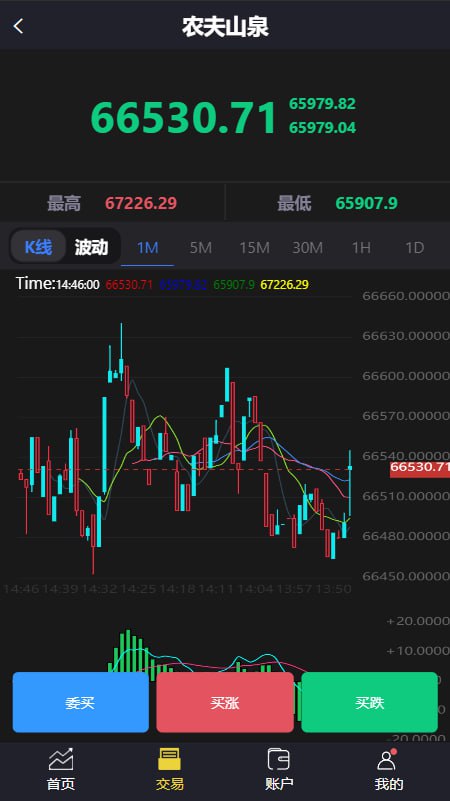Click the large 66530.71 current price
Screen dimensions: 450x801
coord(184,118)
